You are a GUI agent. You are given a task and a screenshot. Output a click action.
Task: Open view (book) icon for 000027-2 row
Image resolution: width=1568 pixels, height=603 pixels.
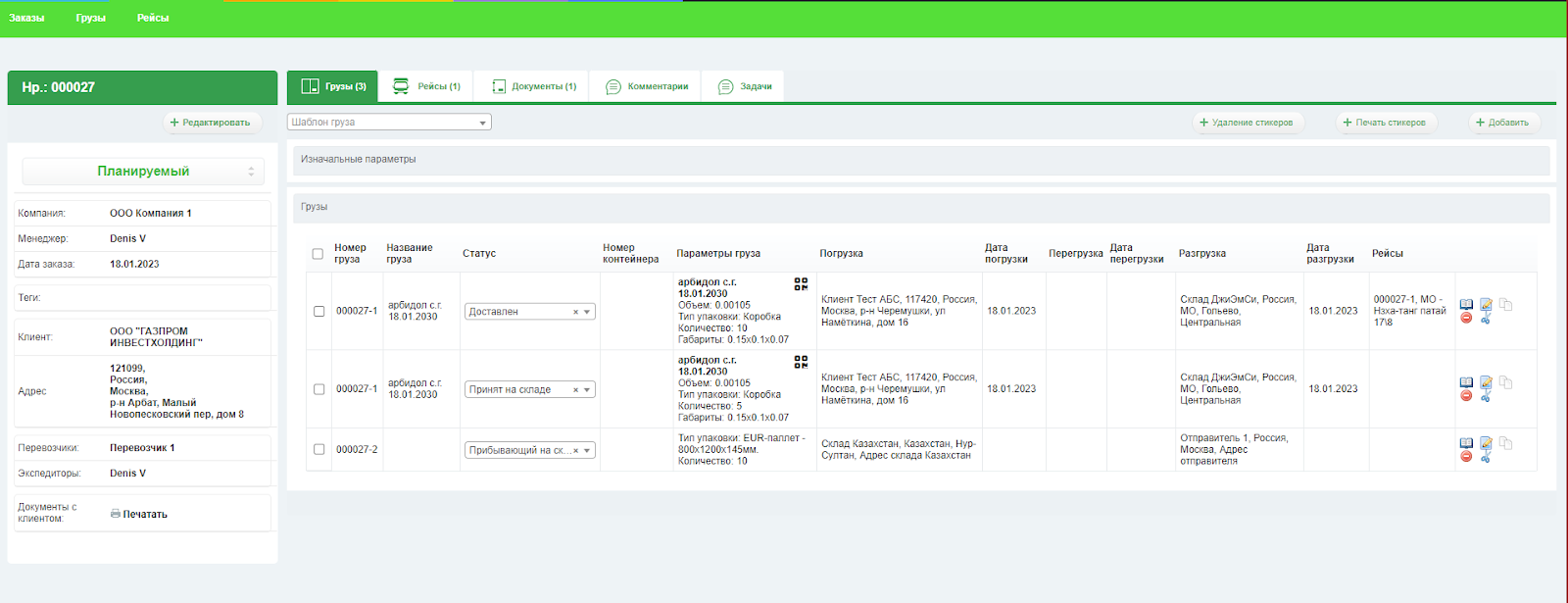pyautogui.click(x=1466, y=443)
